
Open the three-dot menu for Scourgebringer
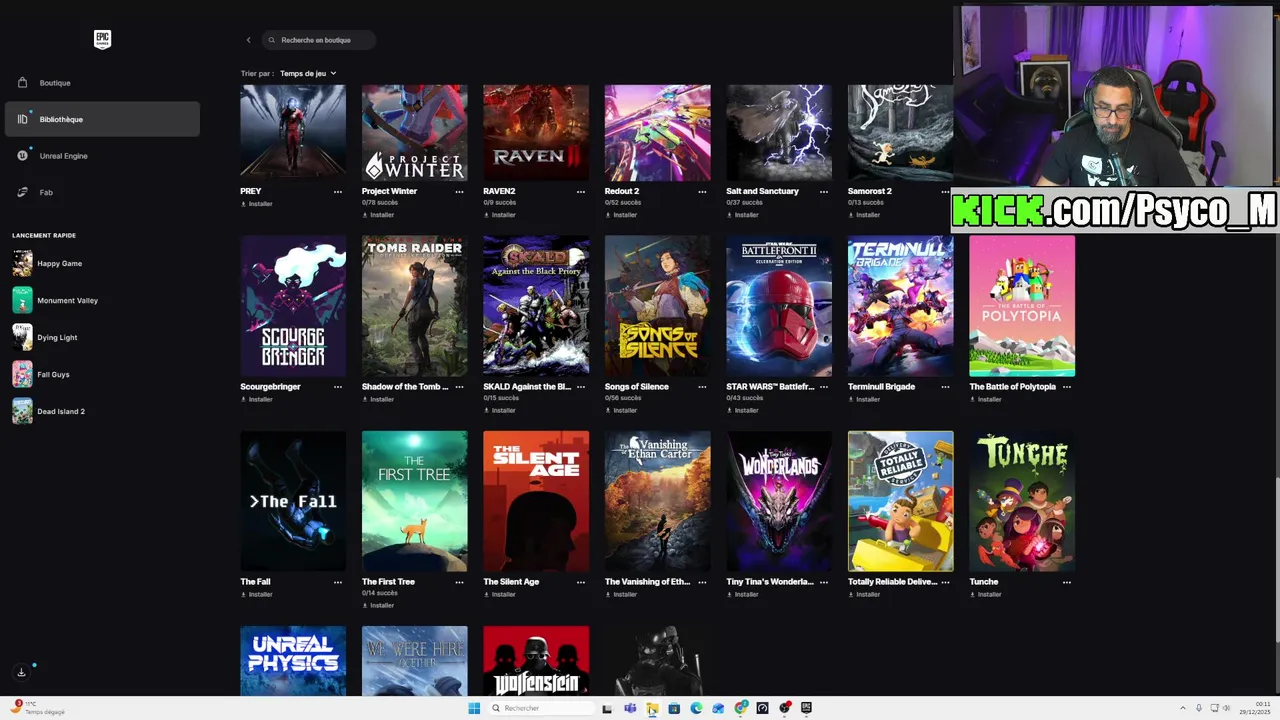pyautogui.click(x=338, y=387)
